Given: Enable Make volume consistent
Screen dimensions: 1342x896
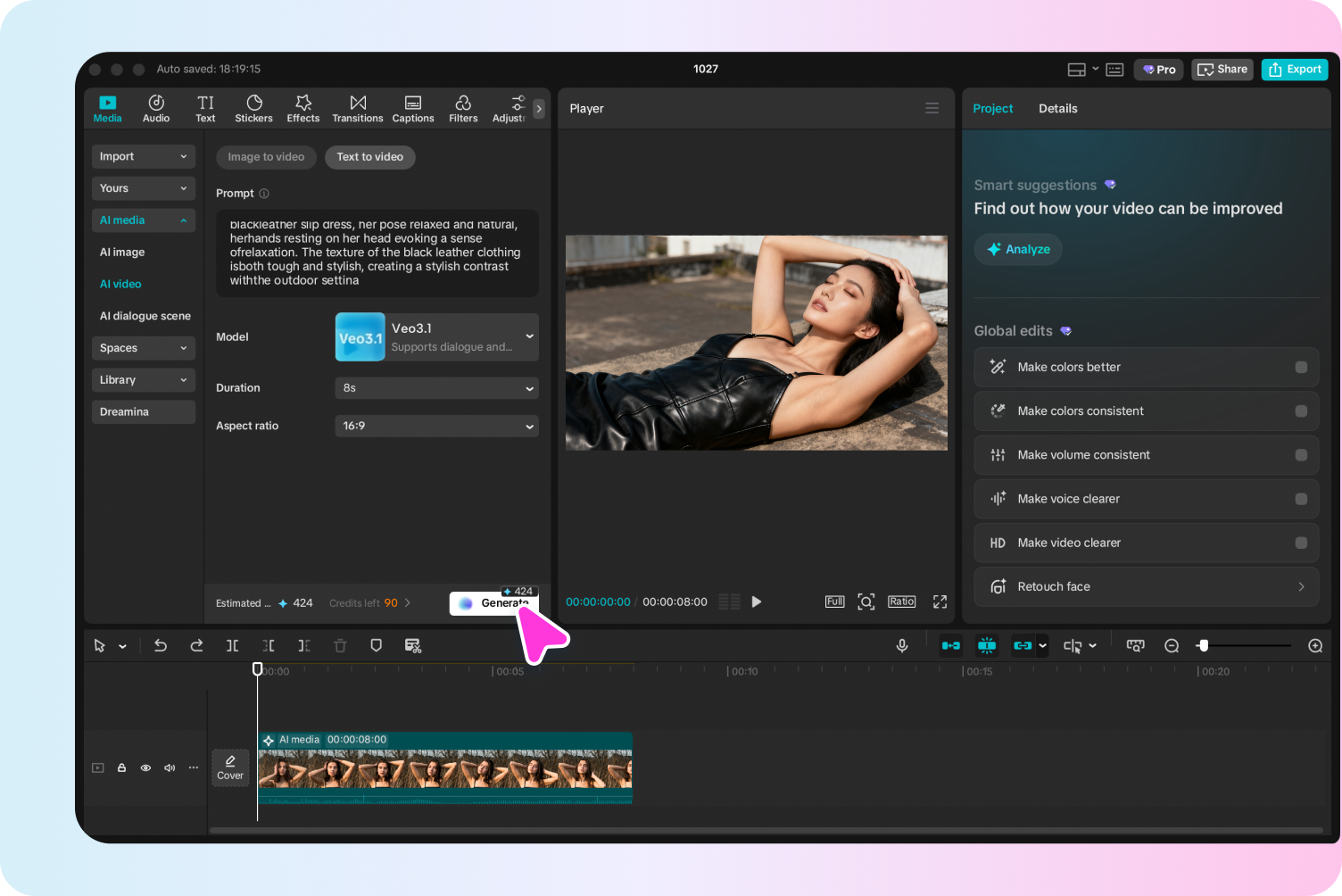Looking at the screenshot, I should 1301,454.
